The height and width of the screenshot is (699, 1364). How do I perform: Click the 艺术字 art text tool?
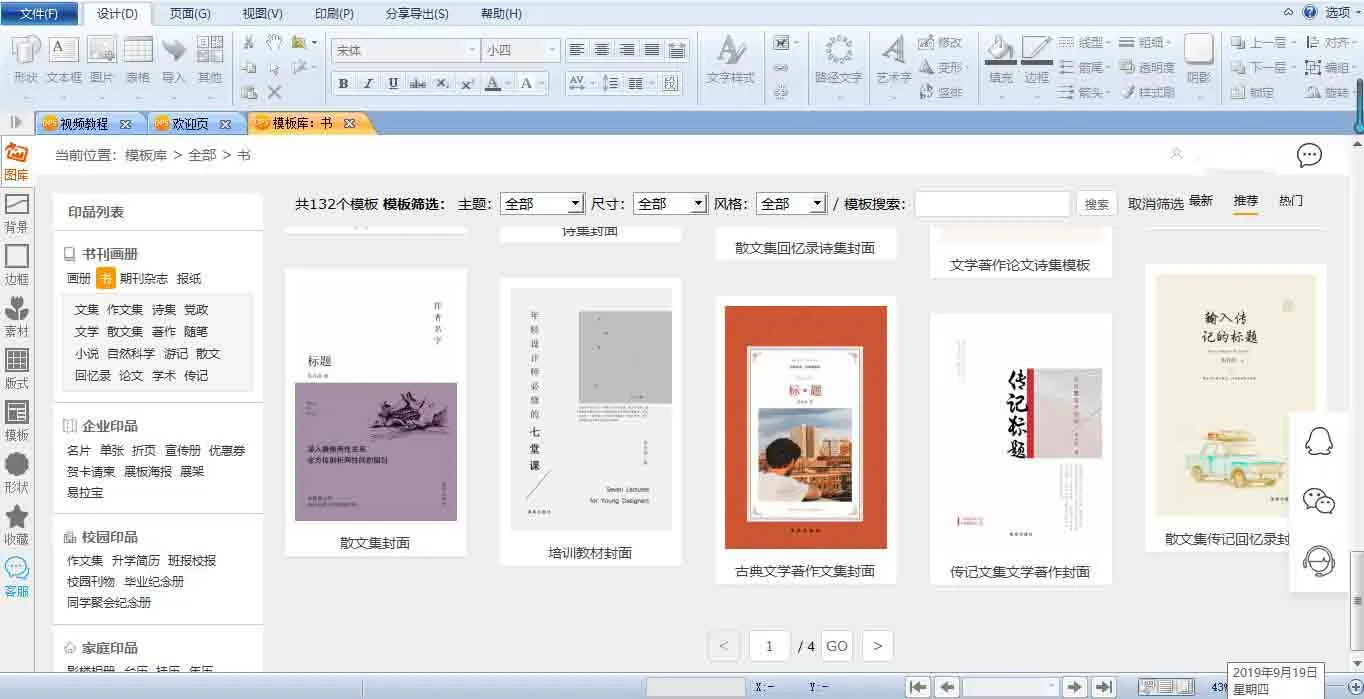coord(893,59)
